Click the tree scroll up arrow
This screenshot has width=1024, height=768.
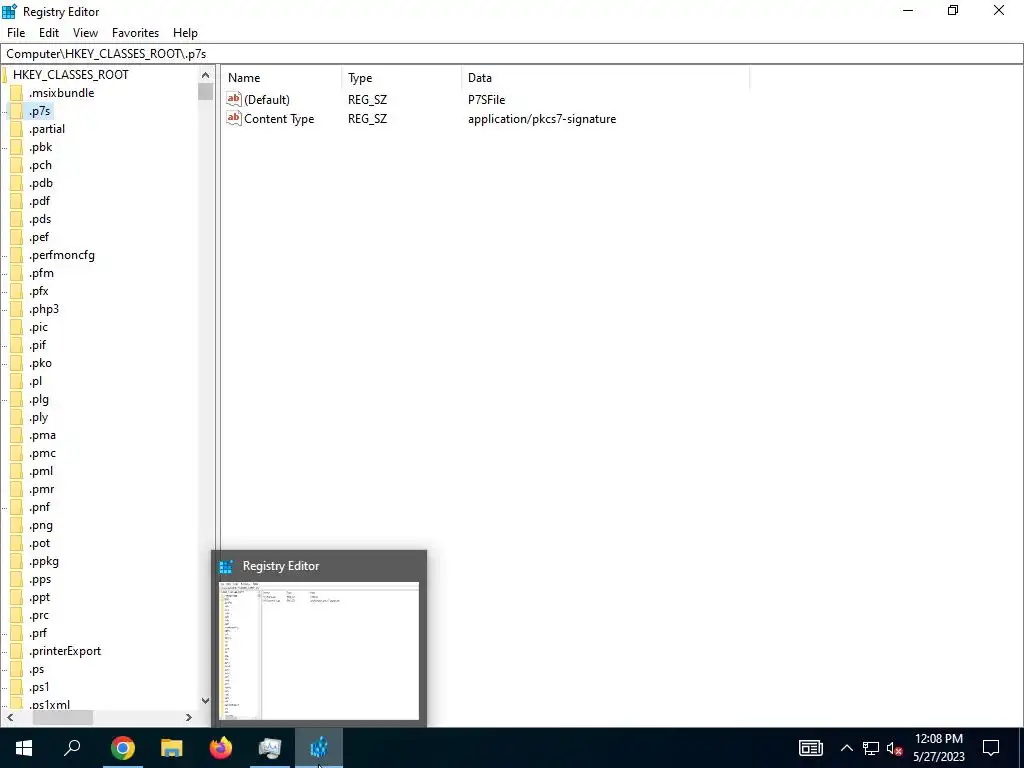coord(205,75)
